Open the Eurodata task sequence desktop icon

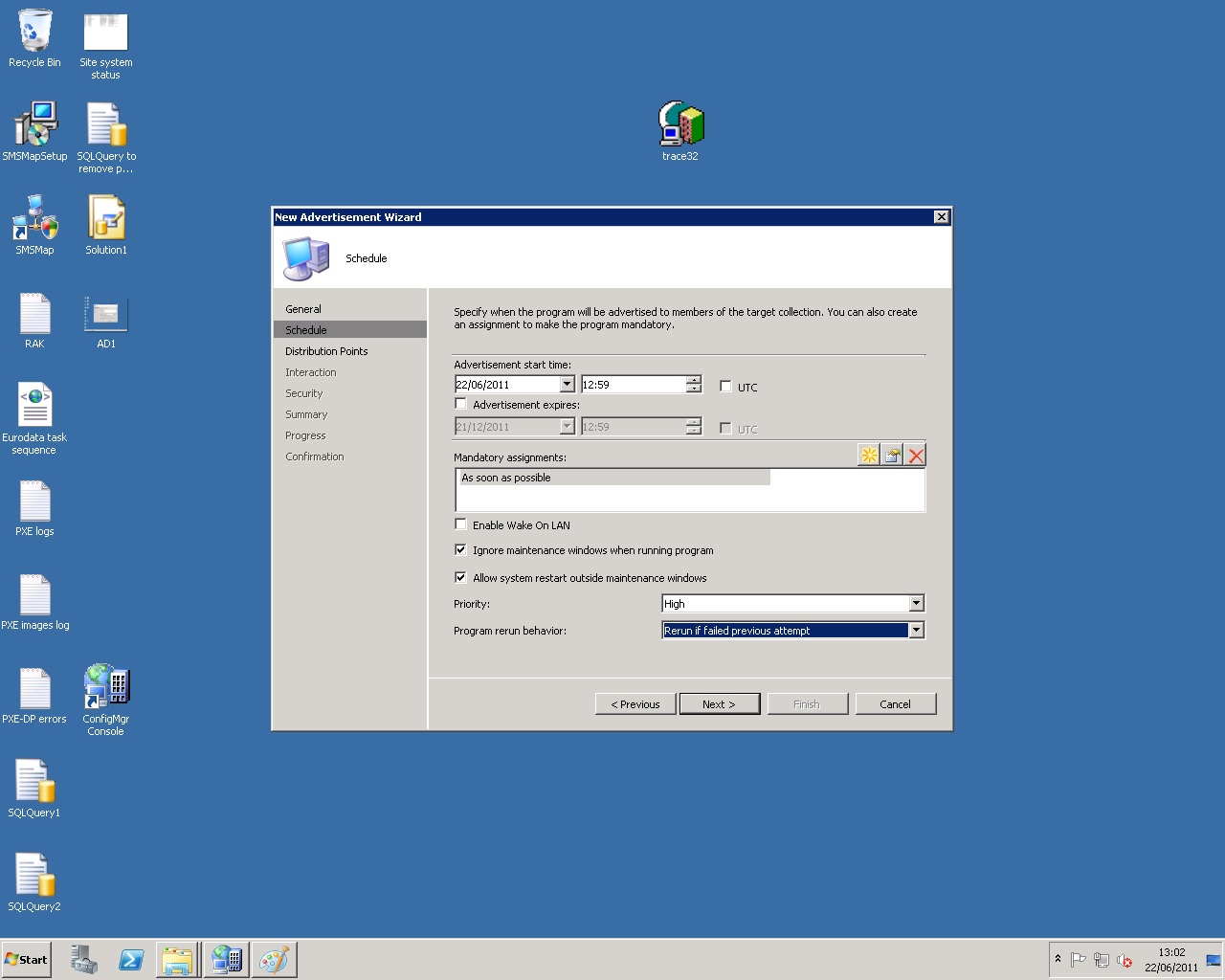click(x=34, y=402)
